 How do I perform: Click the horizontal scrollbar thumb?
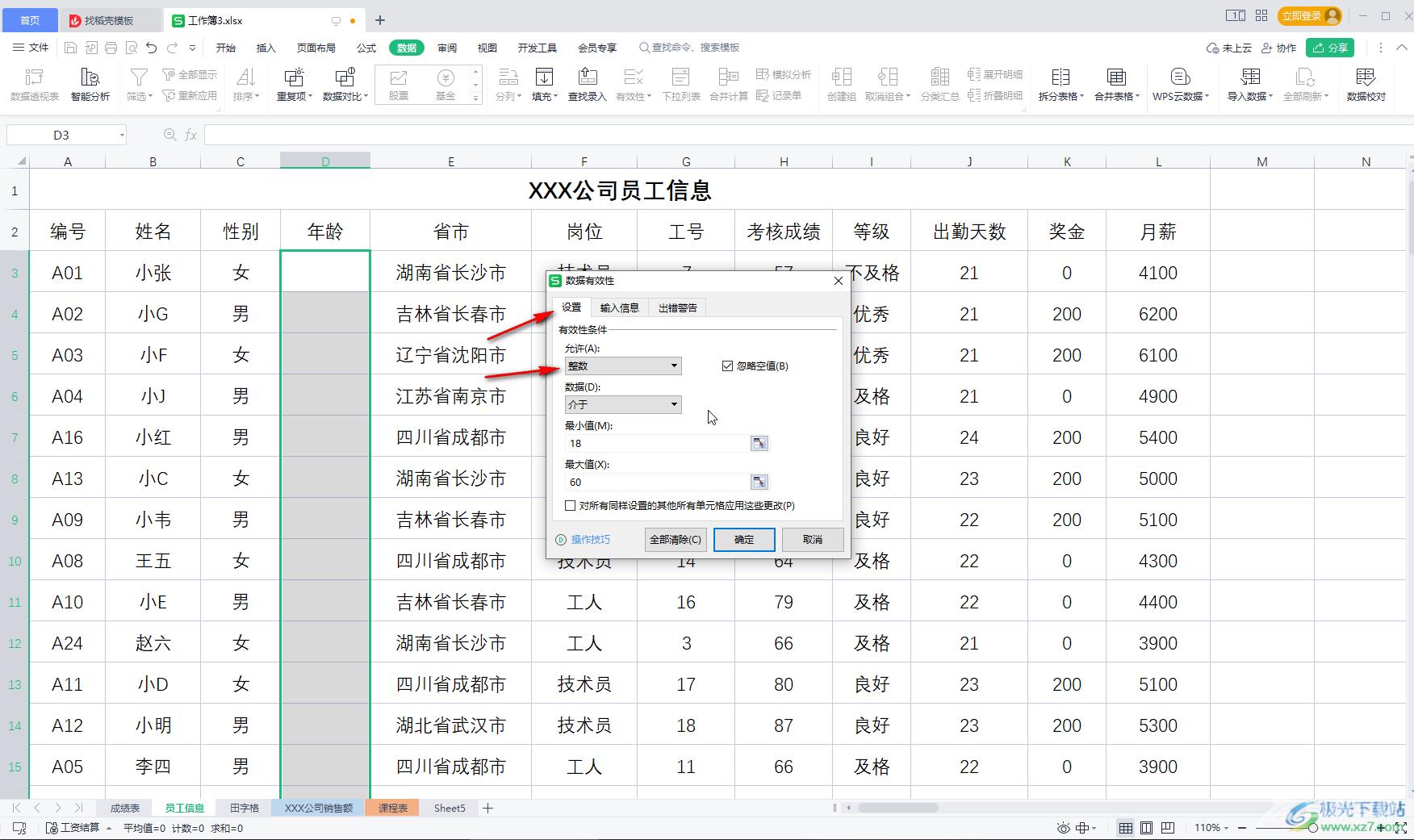(x=897, y=808)
